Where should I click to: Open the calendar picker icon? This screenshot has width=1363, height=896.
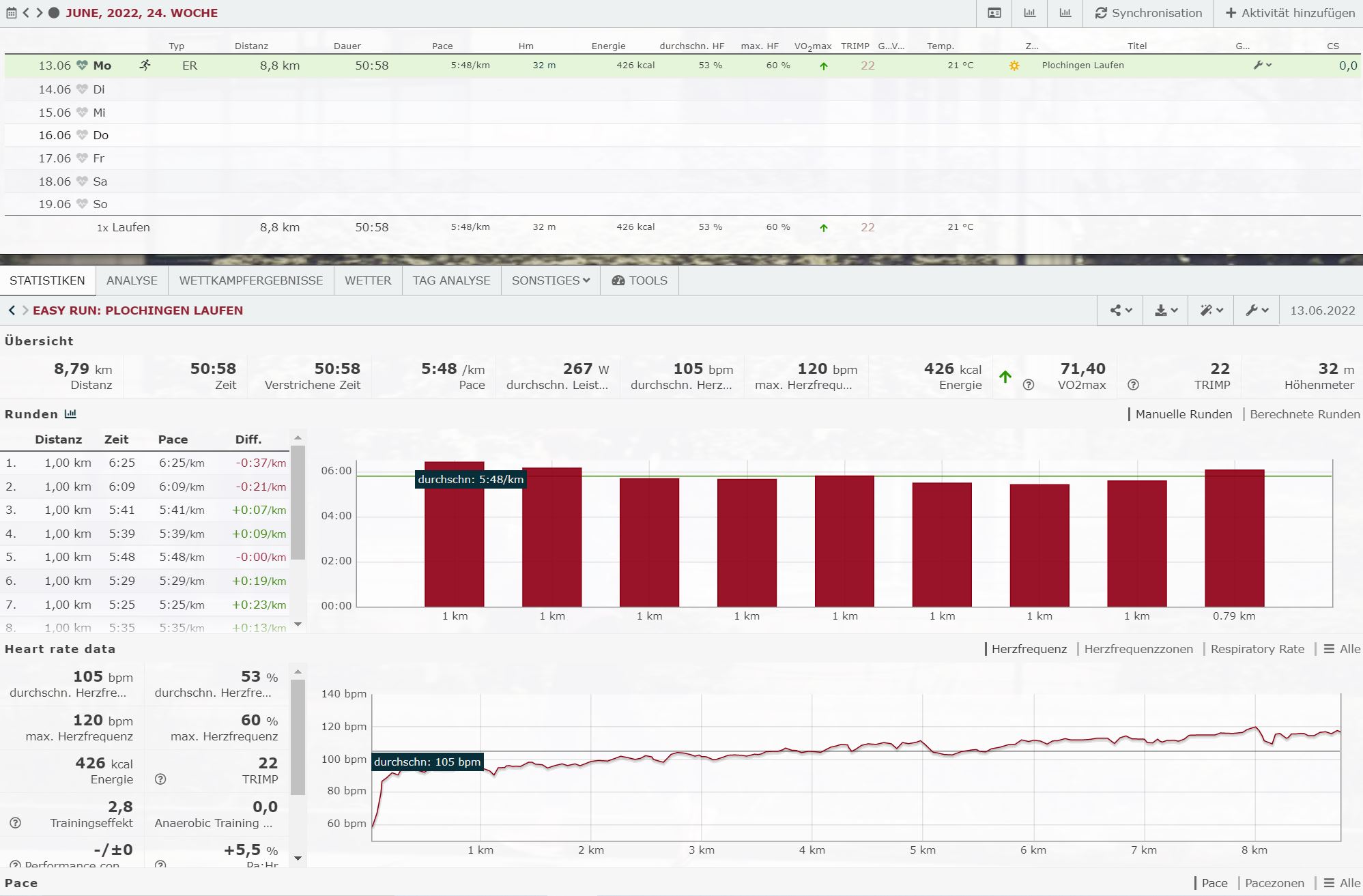click(x=11, y=13)
